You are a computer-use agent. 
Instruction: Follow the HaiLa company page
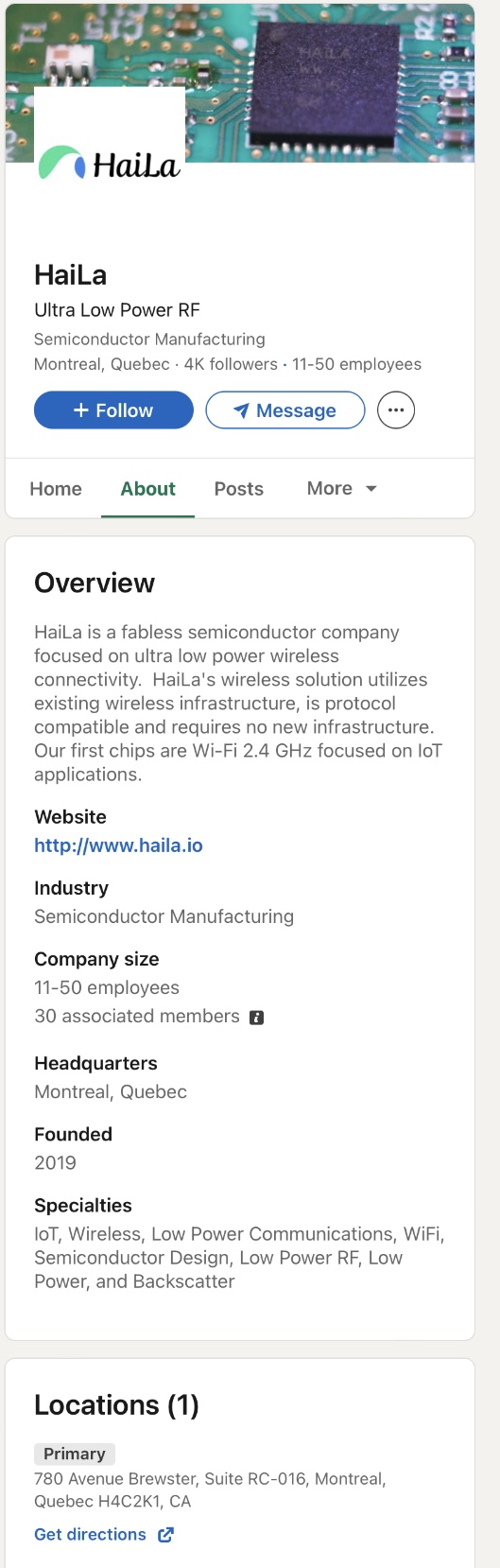[x=113, y=410]
